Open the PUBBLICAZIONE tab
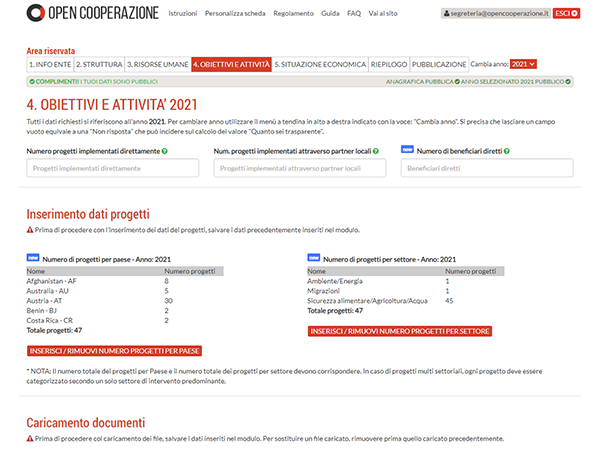Screen dimensions: 600x450 (x=439, y=64)
